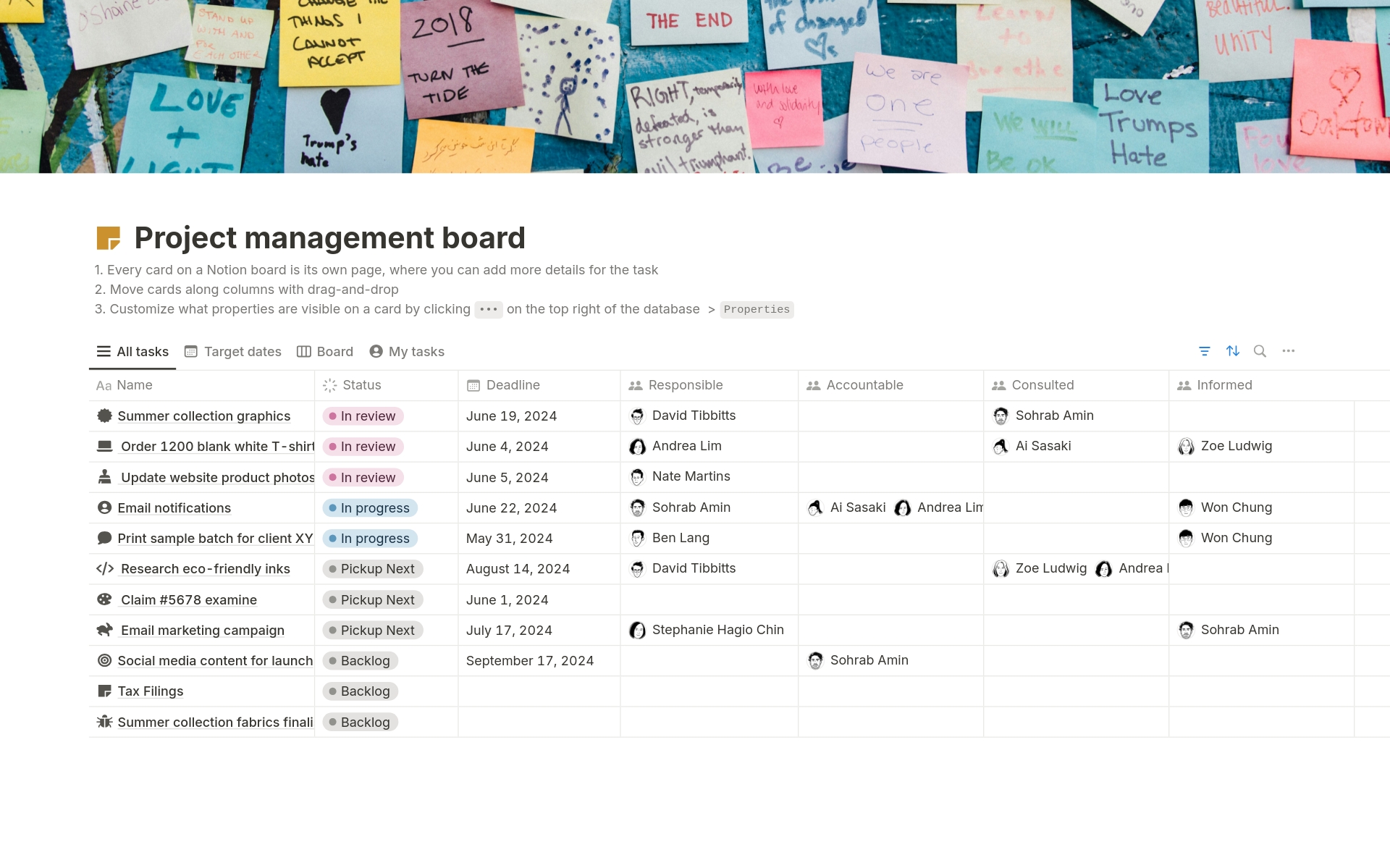1390x868 pixels.
Task: Open the database search magnifier icon
Action: [1260, 351]
